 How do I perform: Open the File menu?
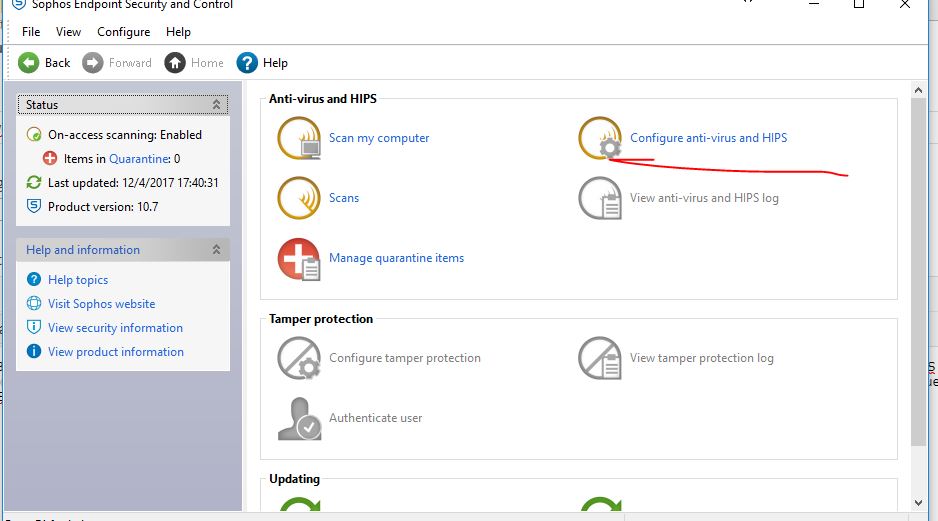31,32
